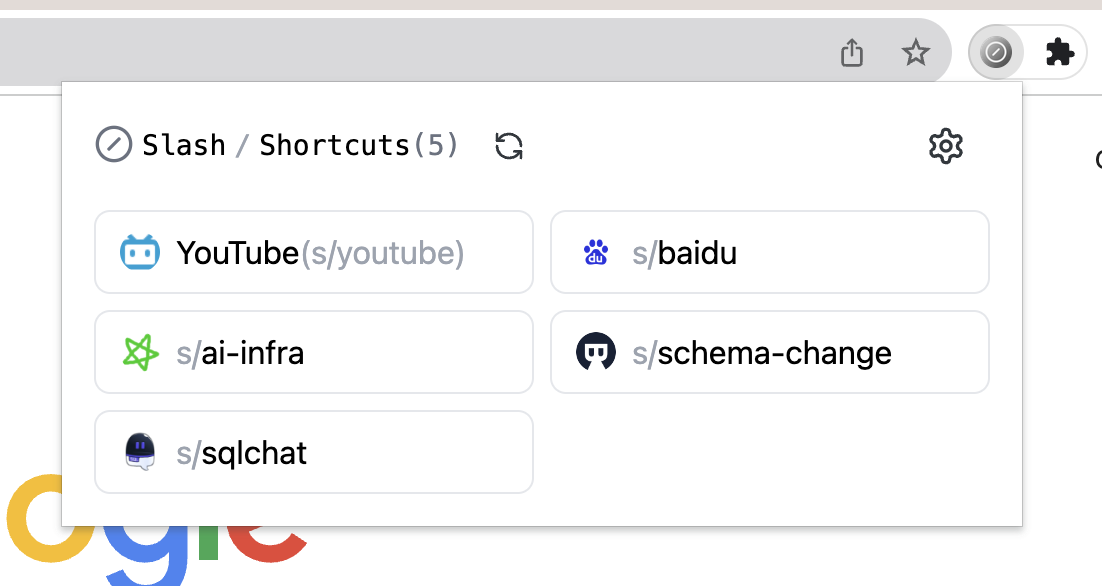Click the YouTube shortcut's blue TV icon
This screenshot has width=1102, height=586.
point(140,253)
